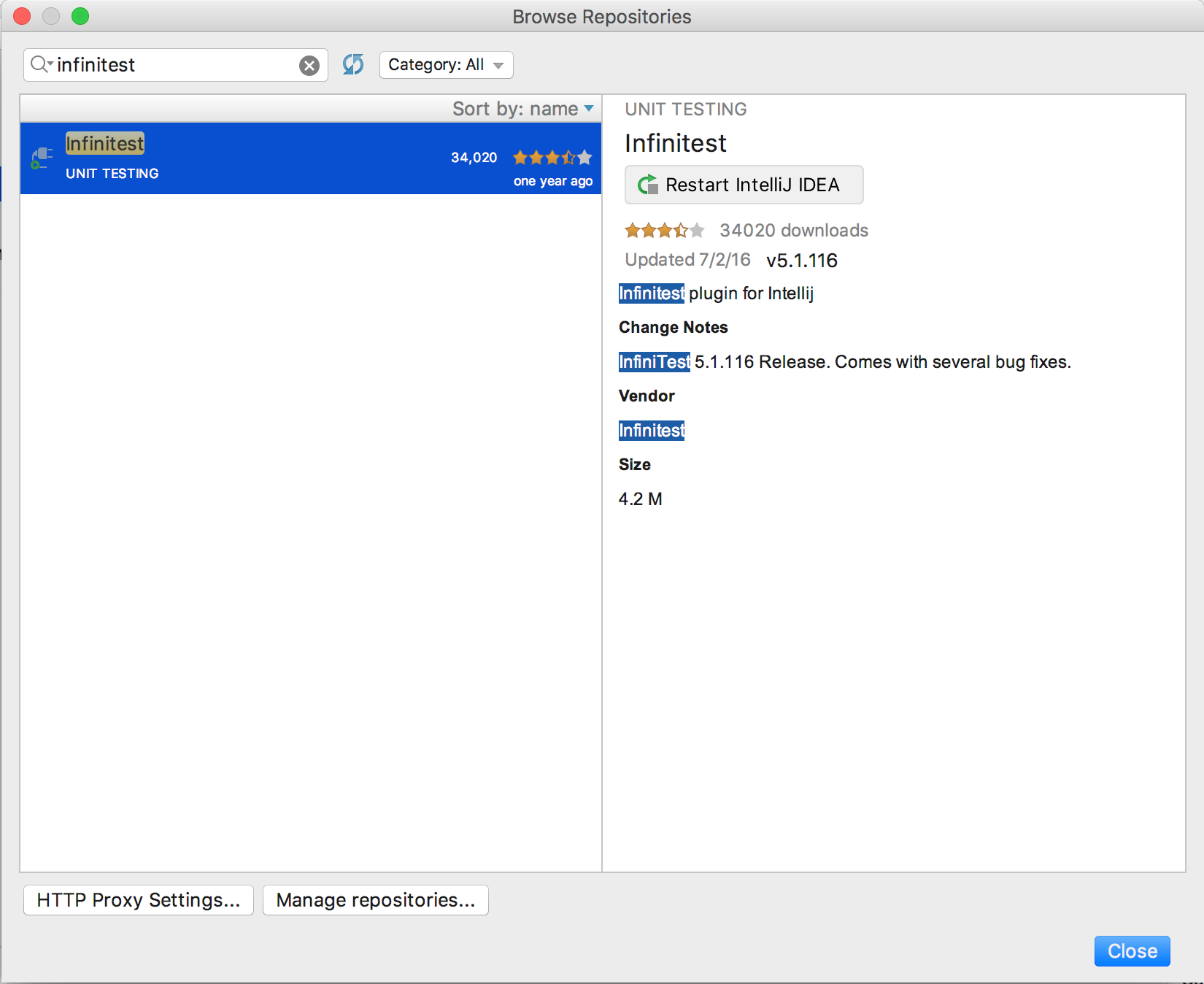The height and width of the screenshot is (984, 1204).
Task: Click the 5.1.116 Release notes line
Action: (845, 362)
